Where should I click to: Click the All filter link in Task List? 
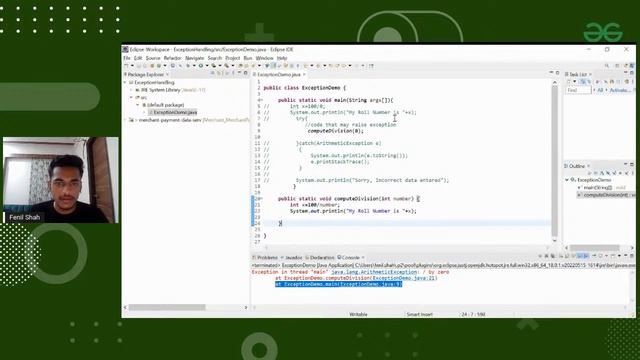tap(600, 90)
